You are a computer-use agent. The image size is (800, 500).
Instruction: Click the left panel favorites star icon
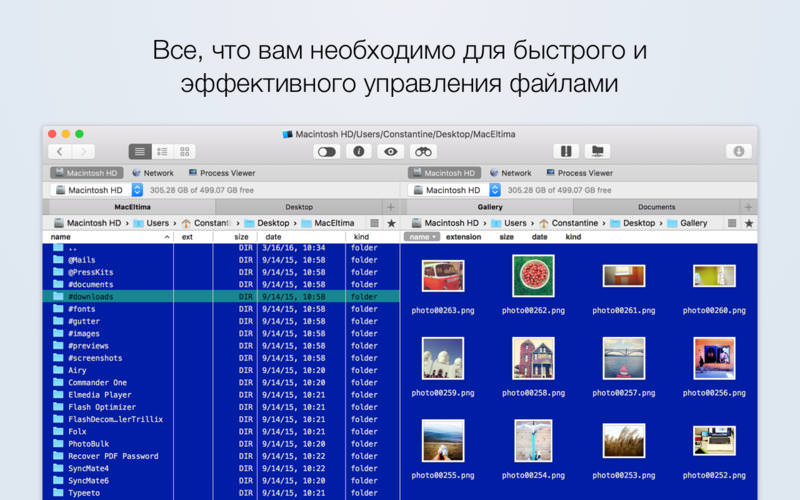coord(391,223)
